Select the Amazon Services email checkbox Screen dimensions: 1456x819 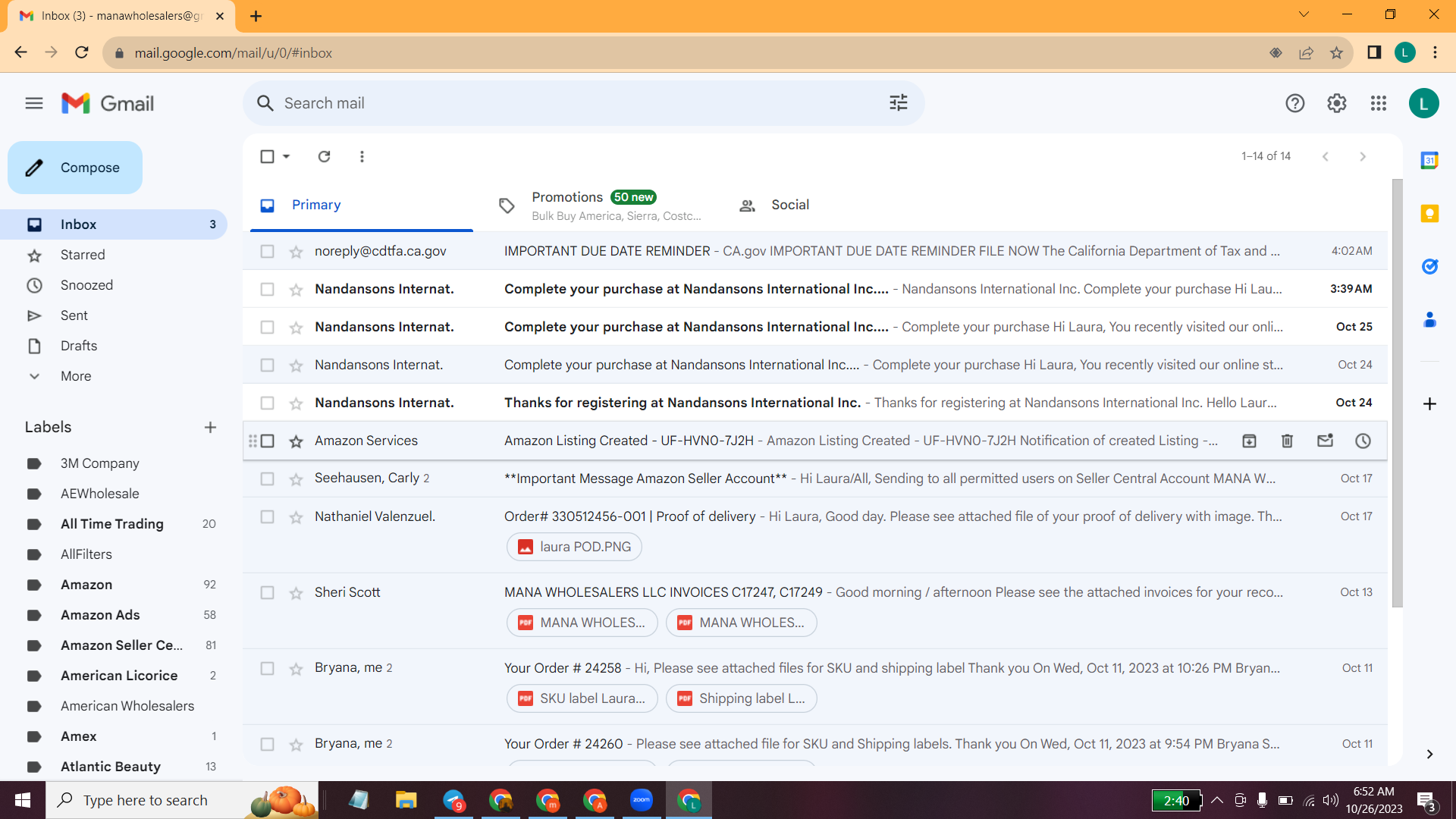tap(267, 441)
